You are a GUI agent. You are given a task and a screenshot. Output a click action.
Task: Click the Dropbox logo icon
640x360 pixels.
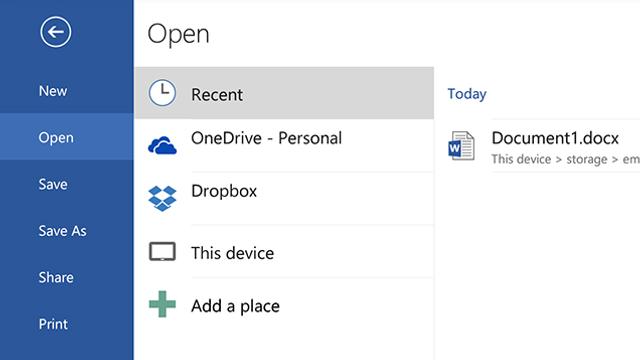[x=162, y=198]
